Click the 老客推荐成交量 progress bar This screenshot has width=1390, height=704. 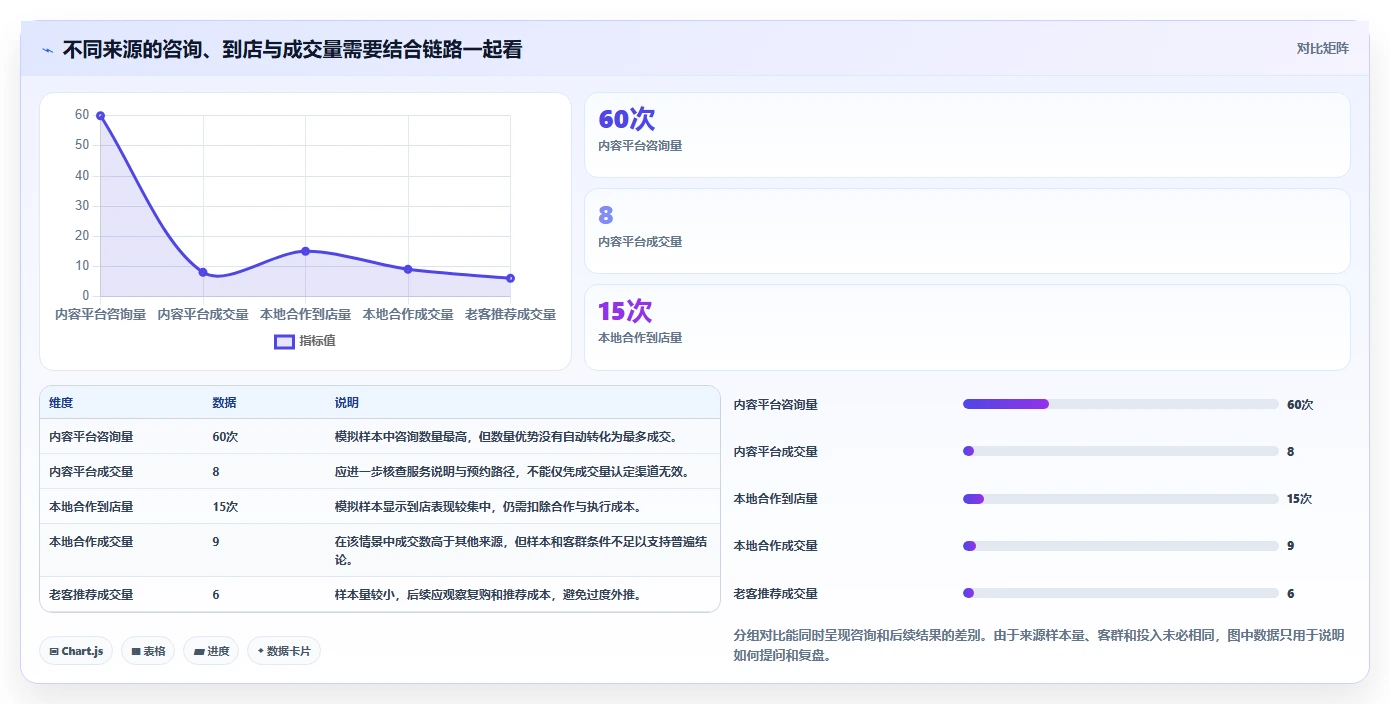pos(1121,593)
